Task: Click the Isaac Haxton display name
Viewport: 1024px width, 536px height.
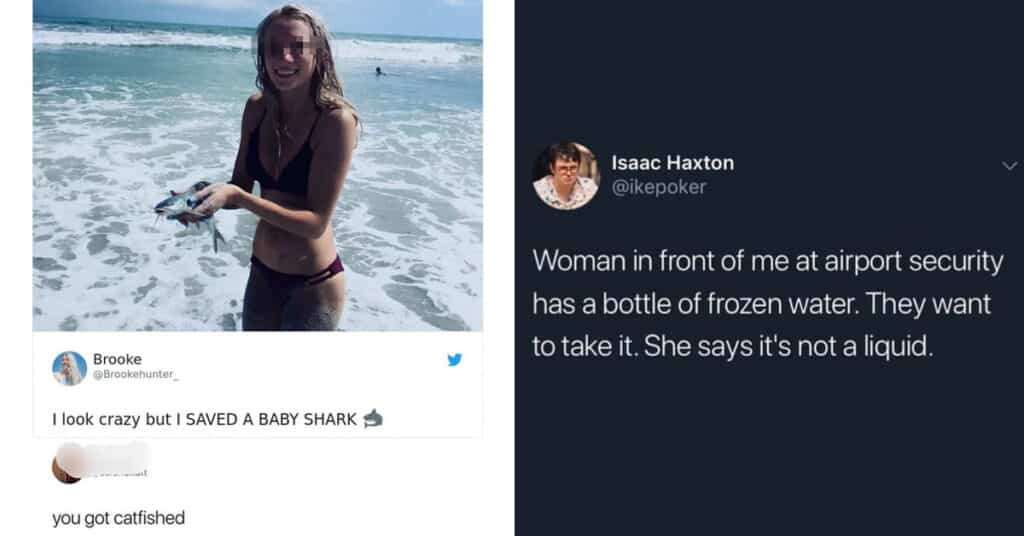Action: pyautogui.click(x=673, y=163)
